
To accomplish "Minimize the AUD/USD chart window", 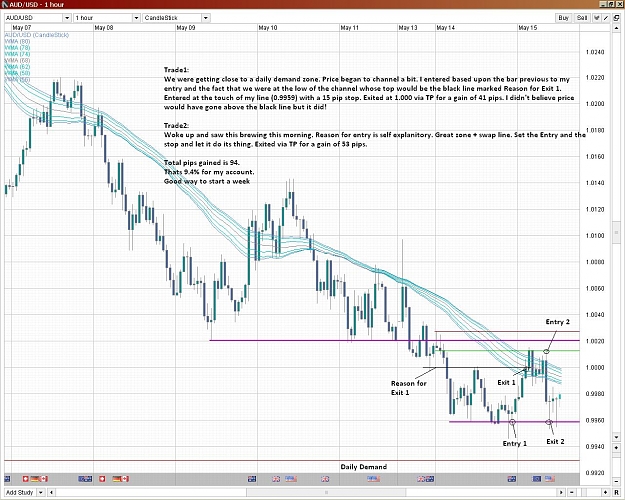I will [604, 4].
